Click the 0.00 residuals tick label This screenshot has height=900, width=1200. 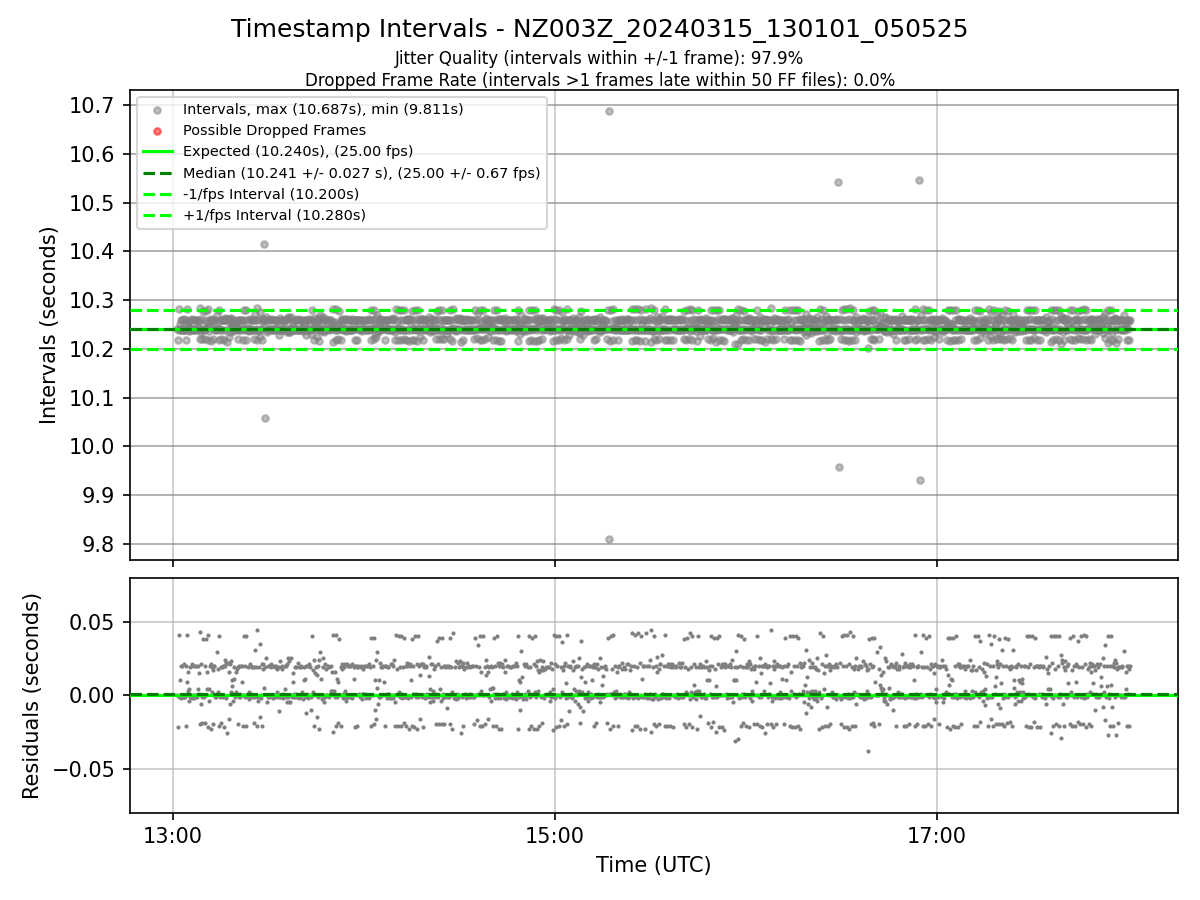(92, 696)
